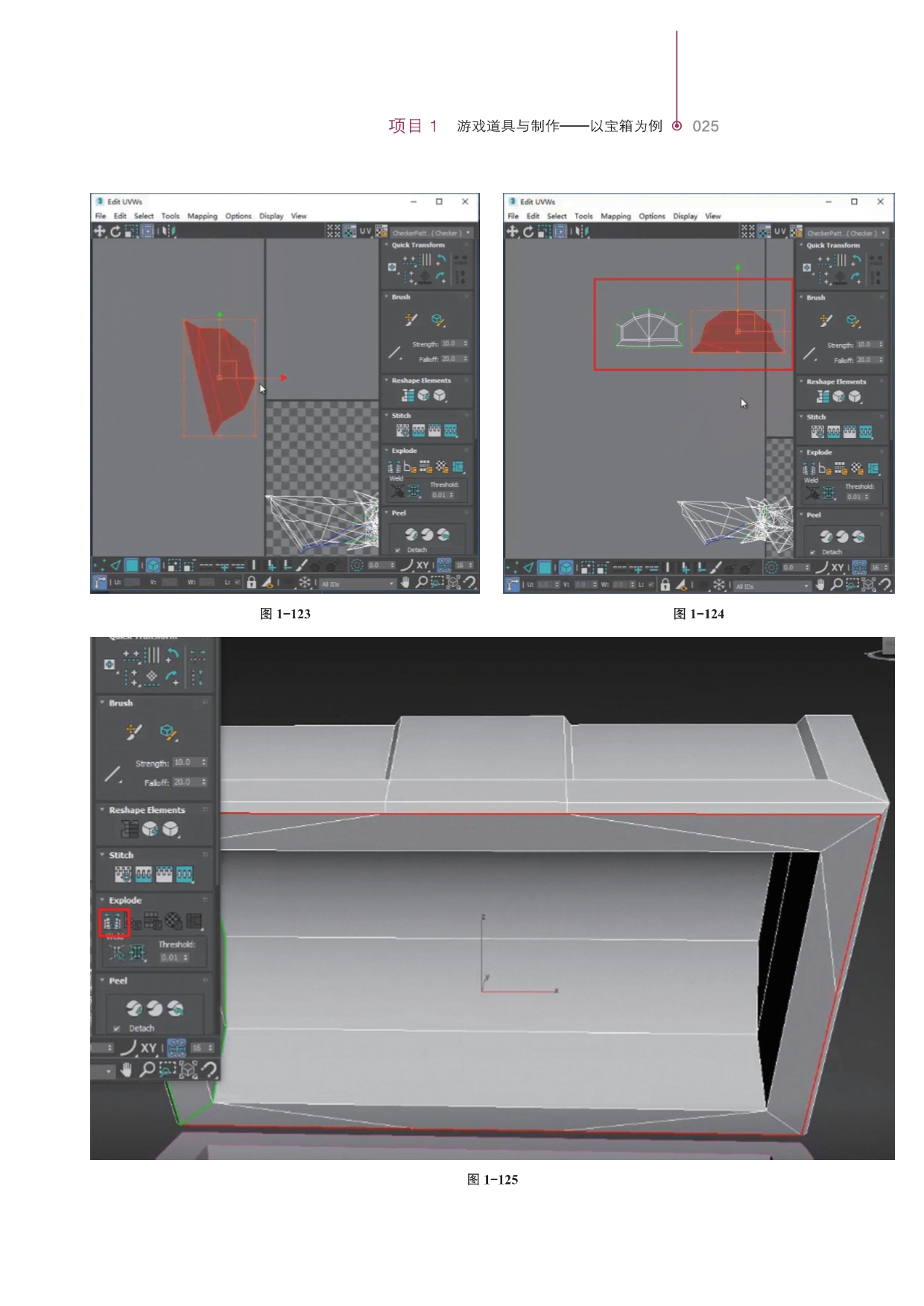
Task: Click polygon sub-object mode square in Figure 1-123
Action: (131, 565)
